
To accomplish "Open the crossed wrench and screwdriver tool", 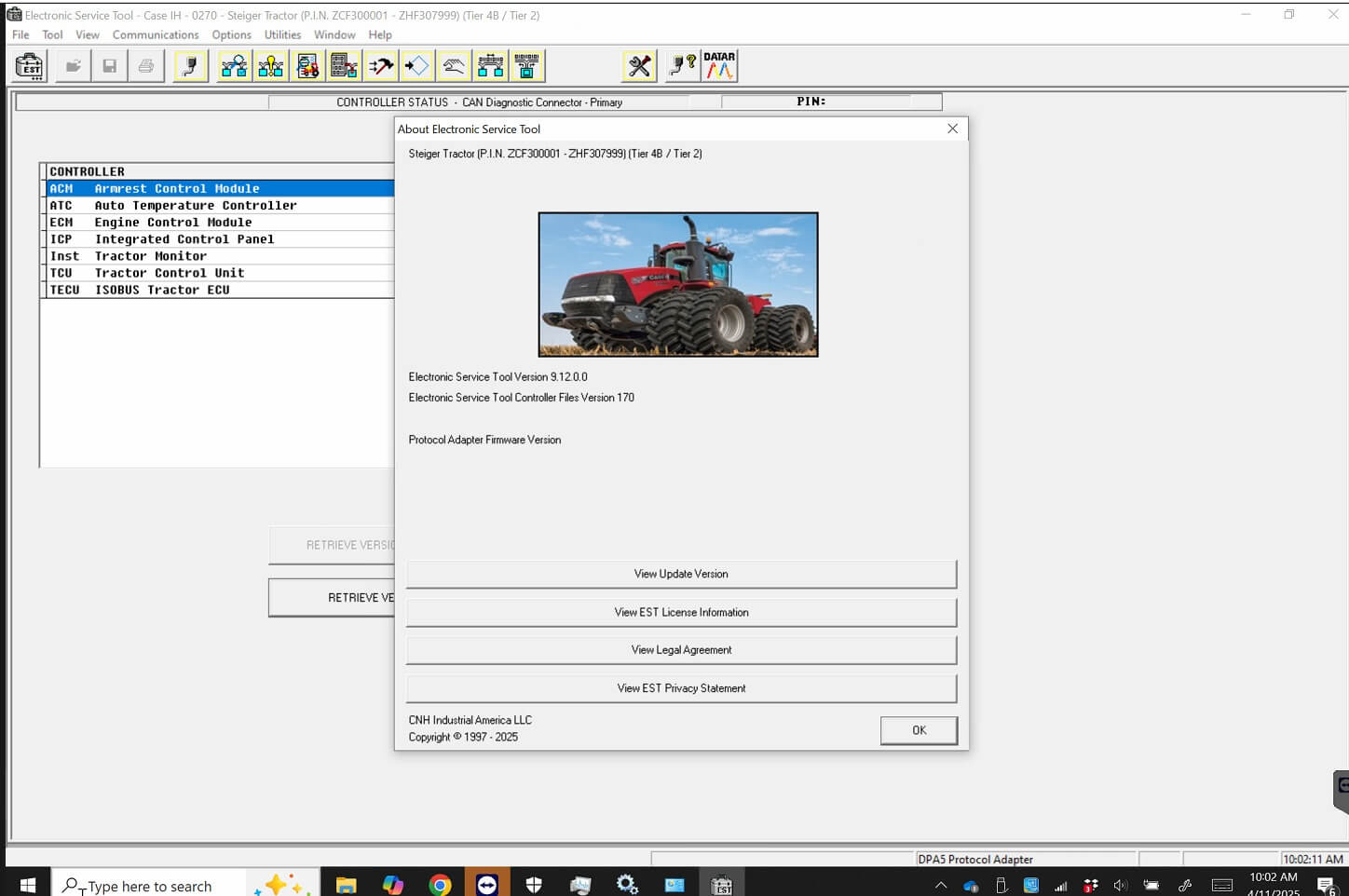I will (640, 66).
